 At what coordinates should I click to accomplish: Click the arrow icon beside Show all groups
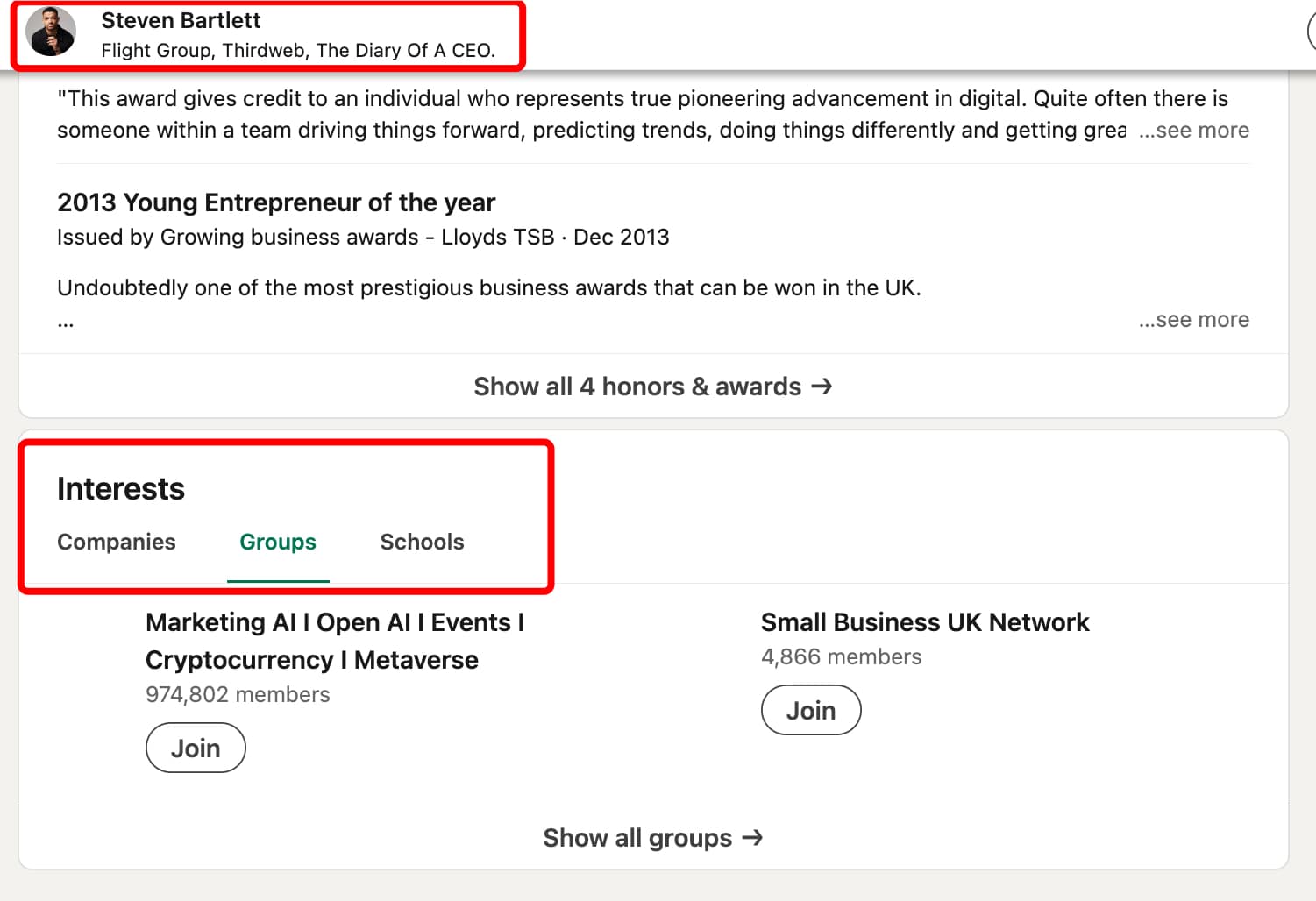752,837
